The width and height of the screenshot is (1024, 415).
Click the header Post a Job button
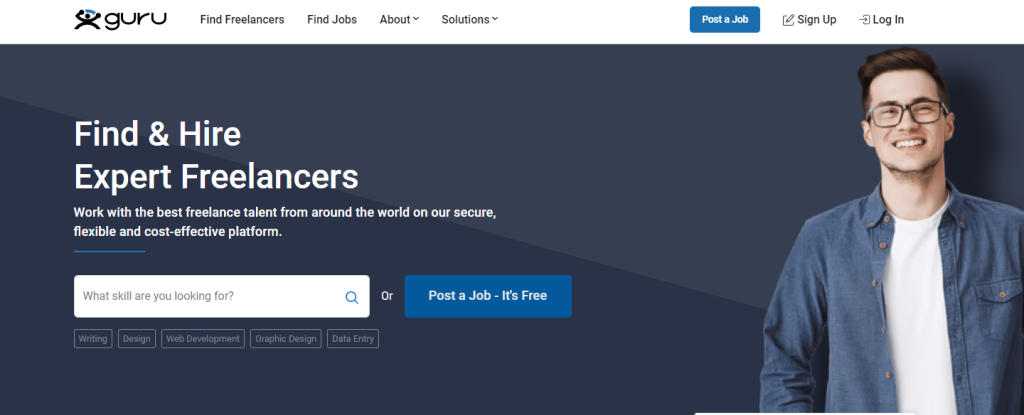pos(725,20)
